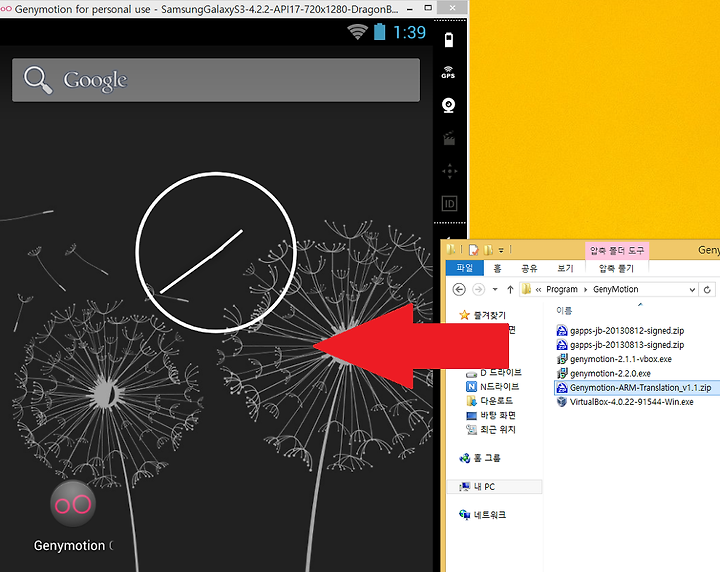Launch the Genymotion app icon on home screen
The width and height of the screenshot is (720, 572).
[73, 504]
